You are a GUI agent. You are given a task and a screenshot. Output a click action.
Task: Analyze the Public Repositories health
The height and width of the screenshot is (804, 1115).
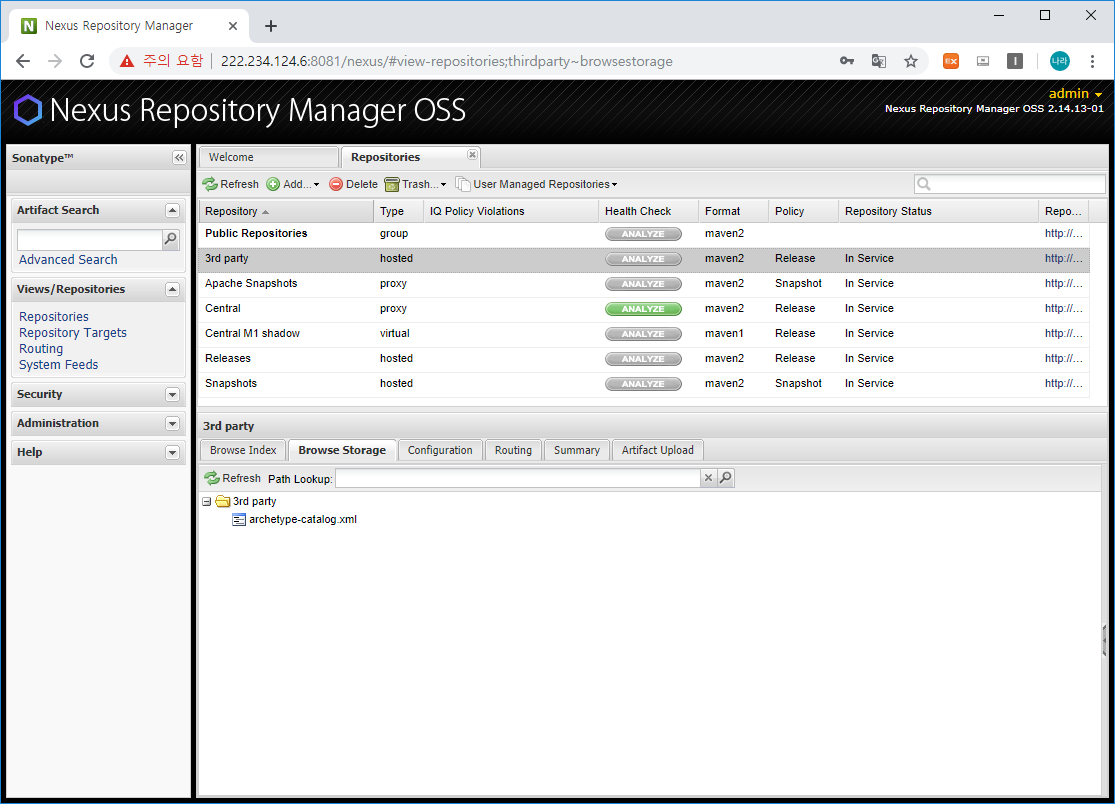click(x=643, y=234)
